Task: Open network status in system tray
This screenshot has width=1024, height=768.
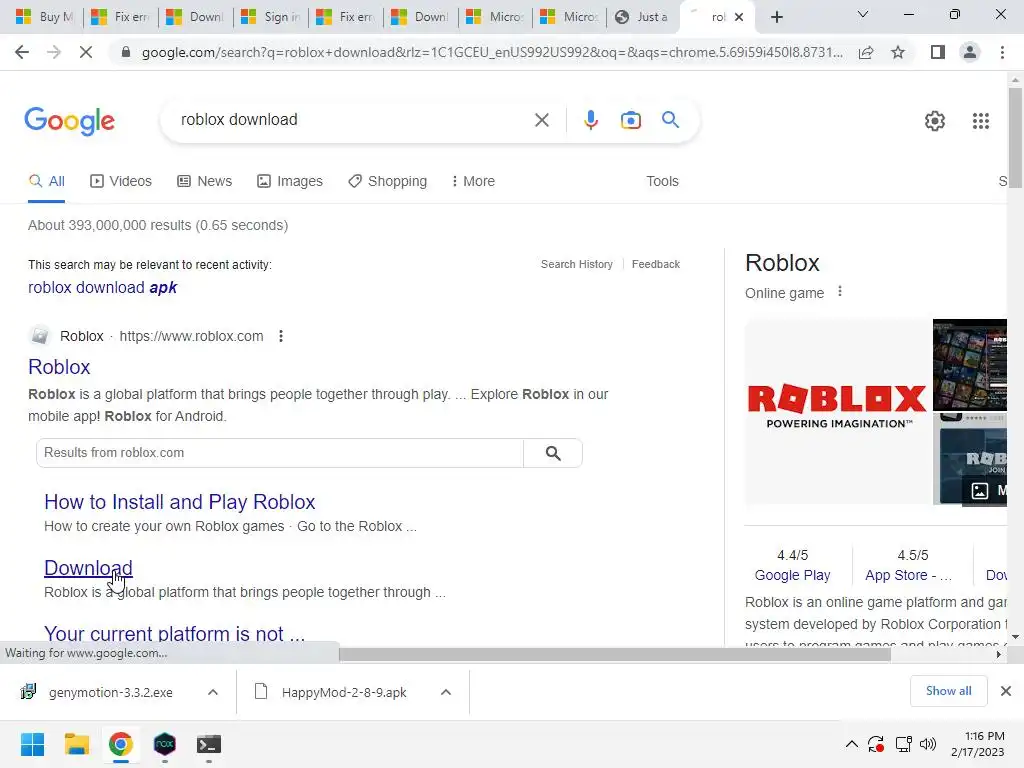Action: click(903, 744)
